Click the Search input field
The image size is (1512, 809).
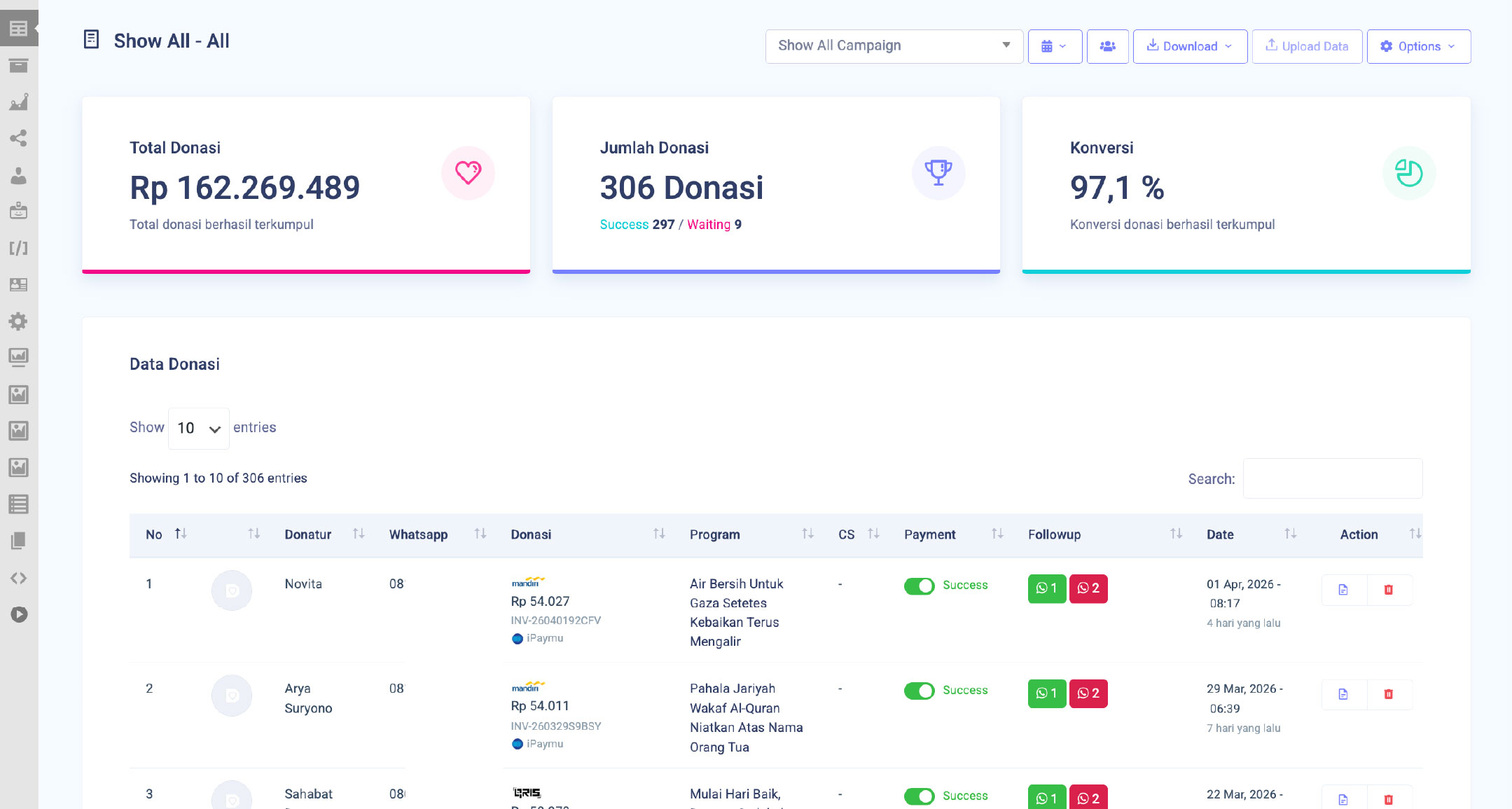[1332, 478]
